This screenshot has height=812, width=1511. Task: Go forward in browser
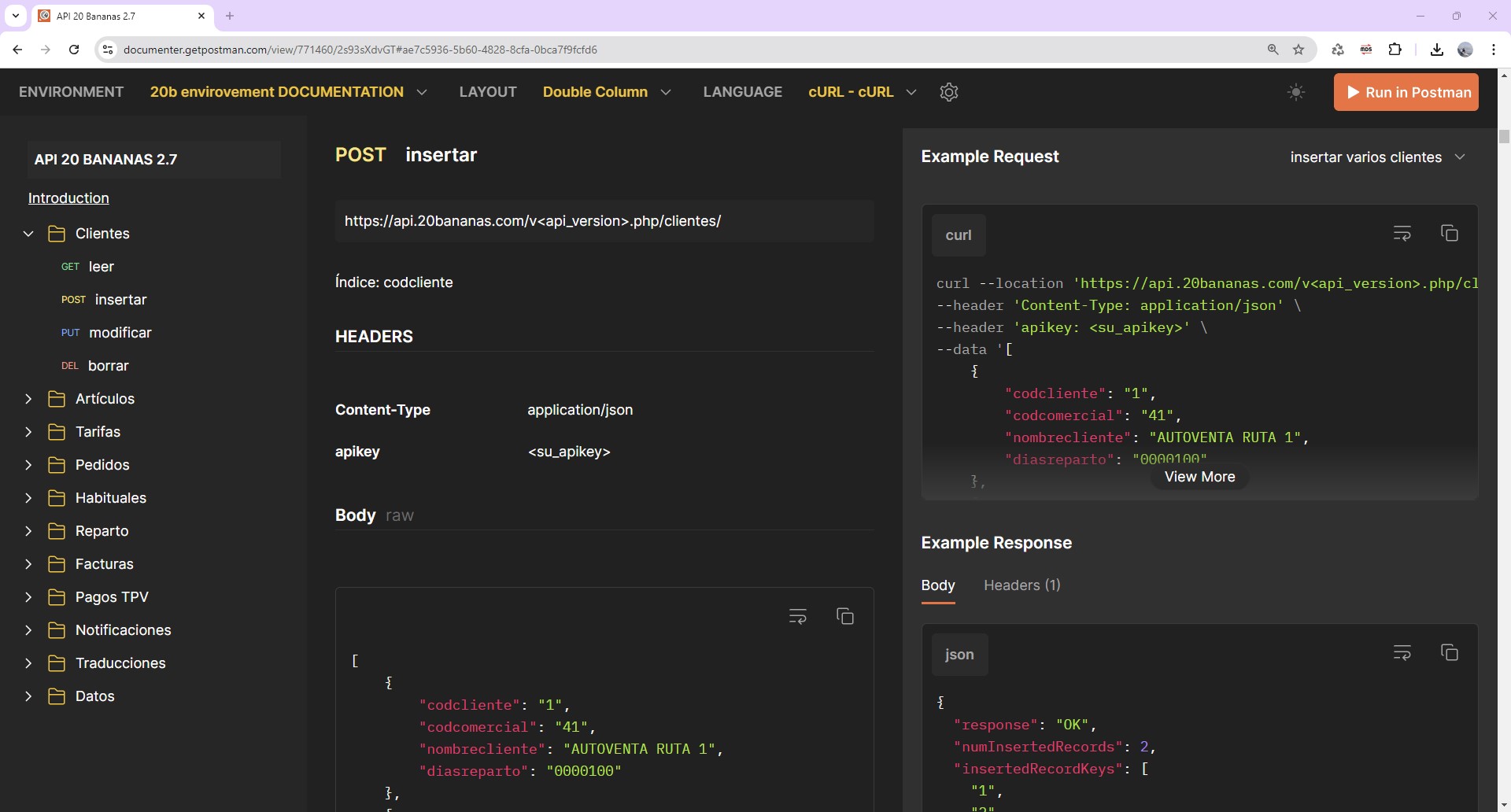click(x=46, y=50)
